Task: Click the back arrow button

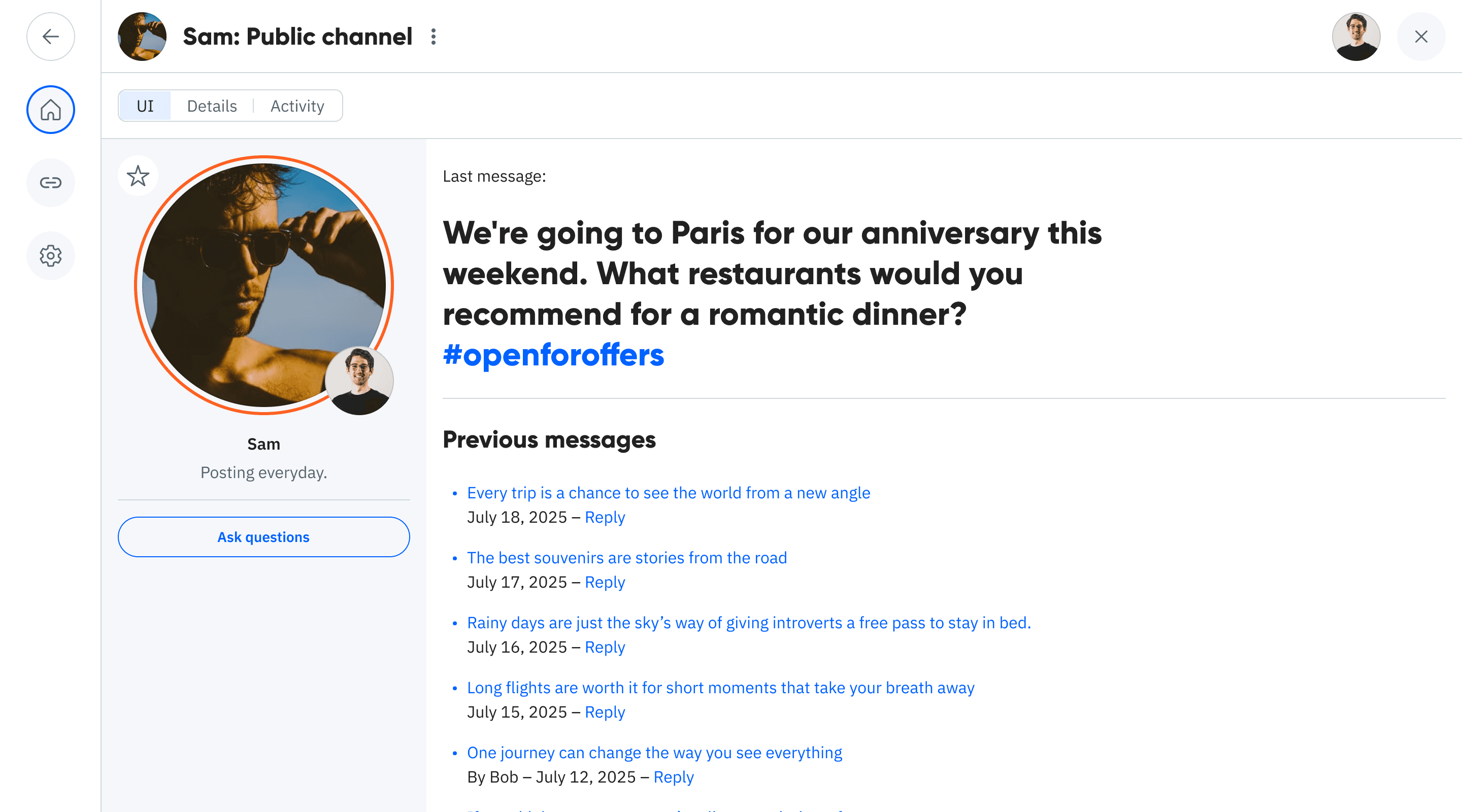Action: tap(51, 37)
